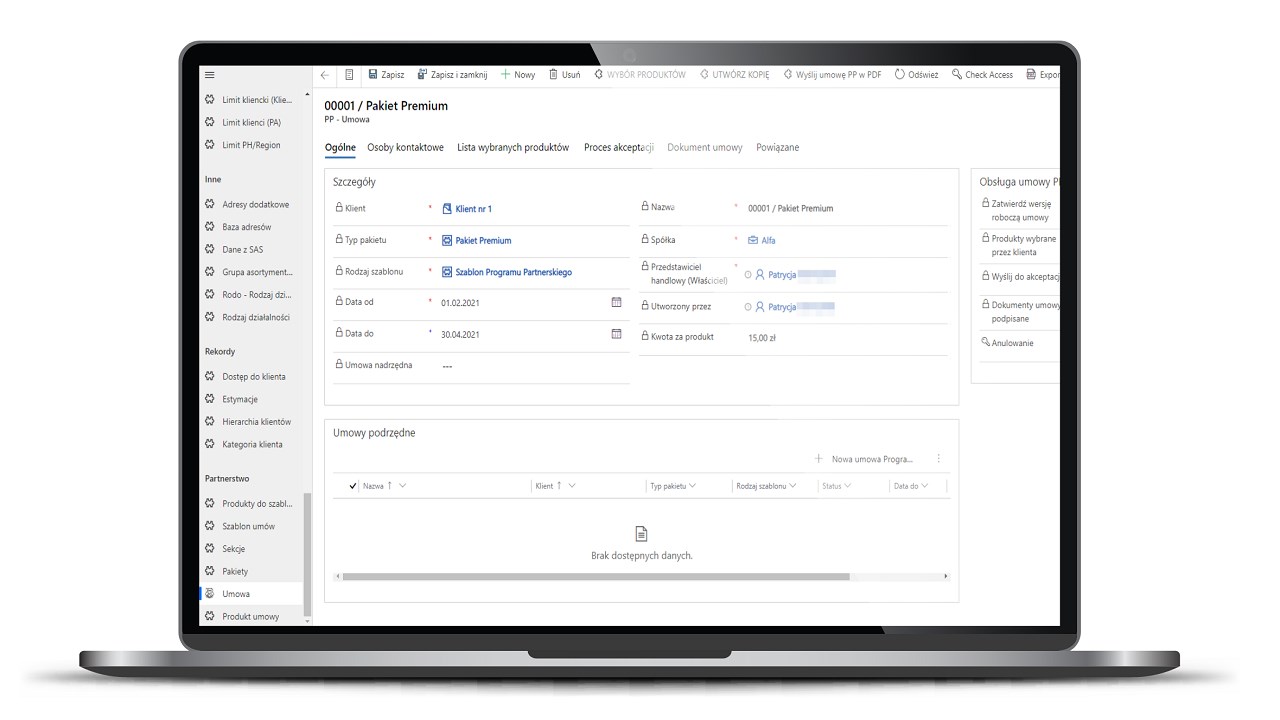Open Nazwa column header dropdown
1280x720 pixels.
(402, 486)
